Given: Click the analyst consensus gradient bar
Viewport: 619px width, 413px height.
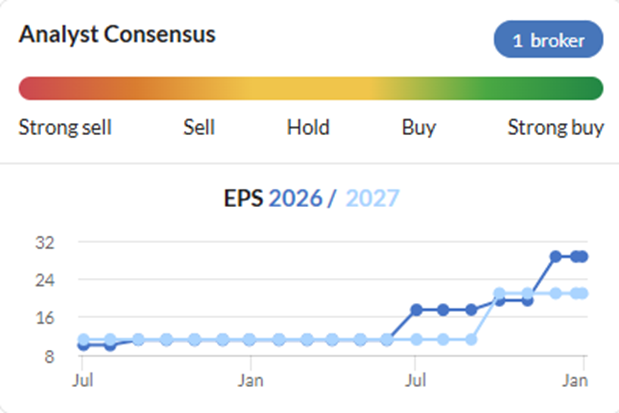Looking at the screenshot, I should tap(311, 88).
